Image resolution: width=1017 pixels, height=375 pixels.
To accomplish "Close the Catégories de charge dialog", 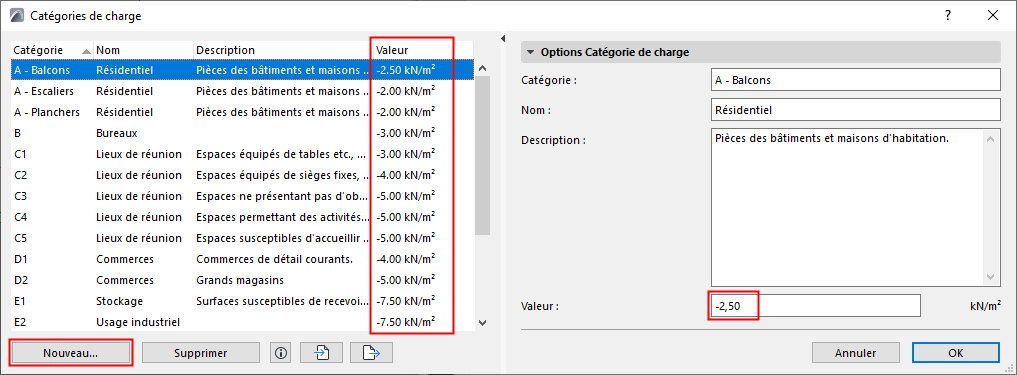I will pyautogui.click(x=993, y=16).
